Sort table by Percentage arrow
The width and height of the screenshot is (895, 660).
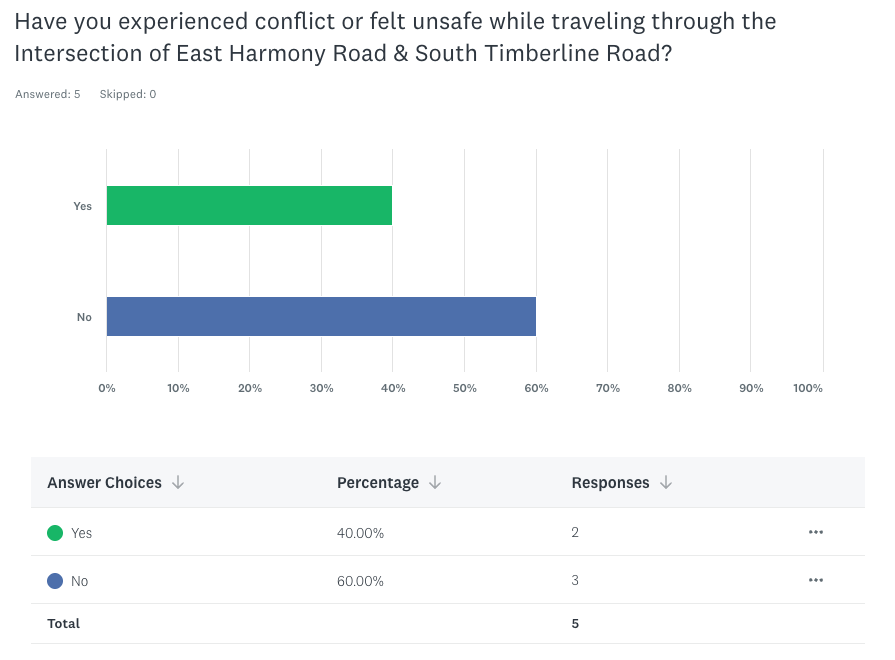pos(435,483)
